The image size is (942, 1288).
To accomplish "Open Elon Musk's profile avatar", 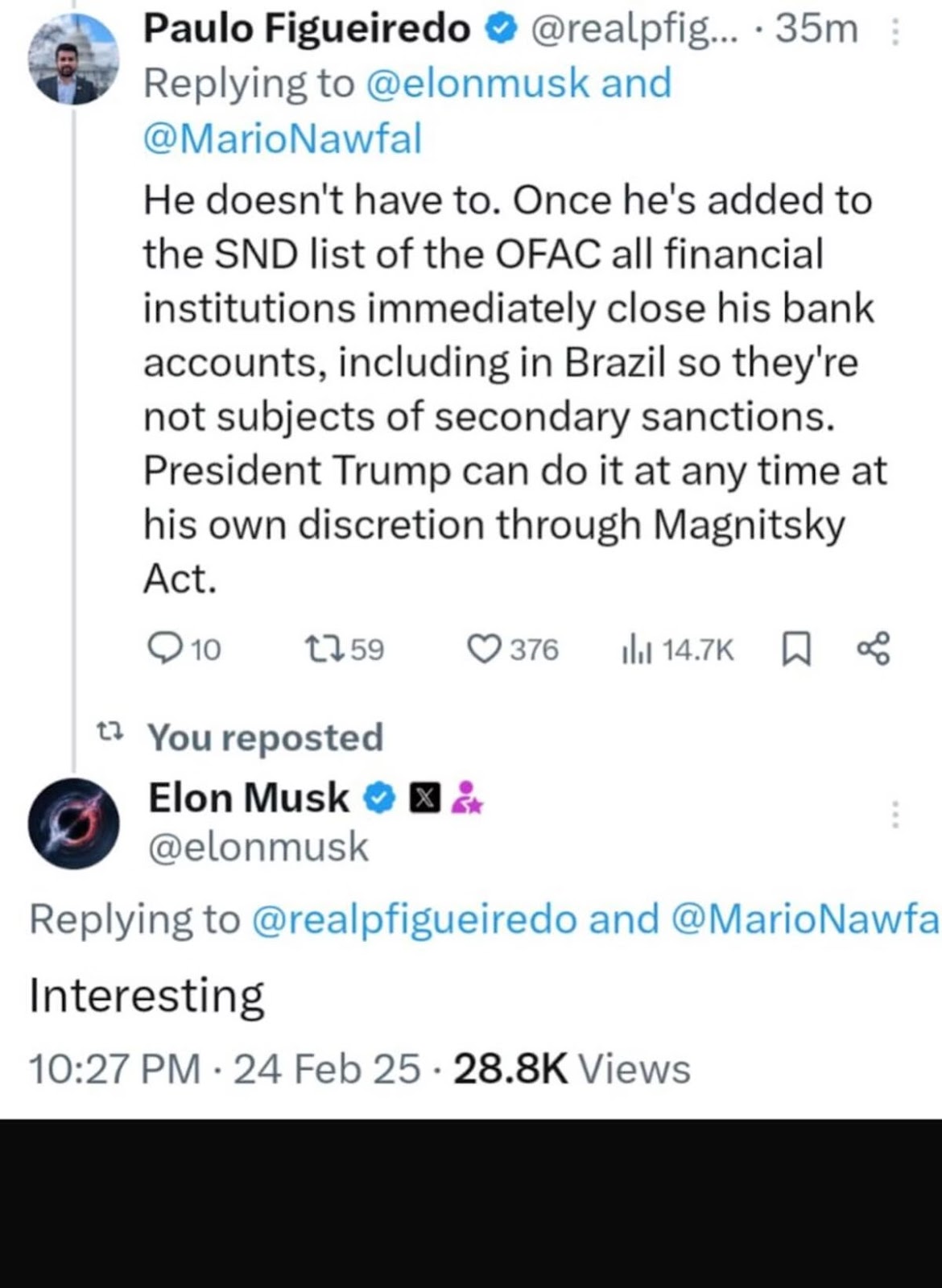I will (74, 823).
